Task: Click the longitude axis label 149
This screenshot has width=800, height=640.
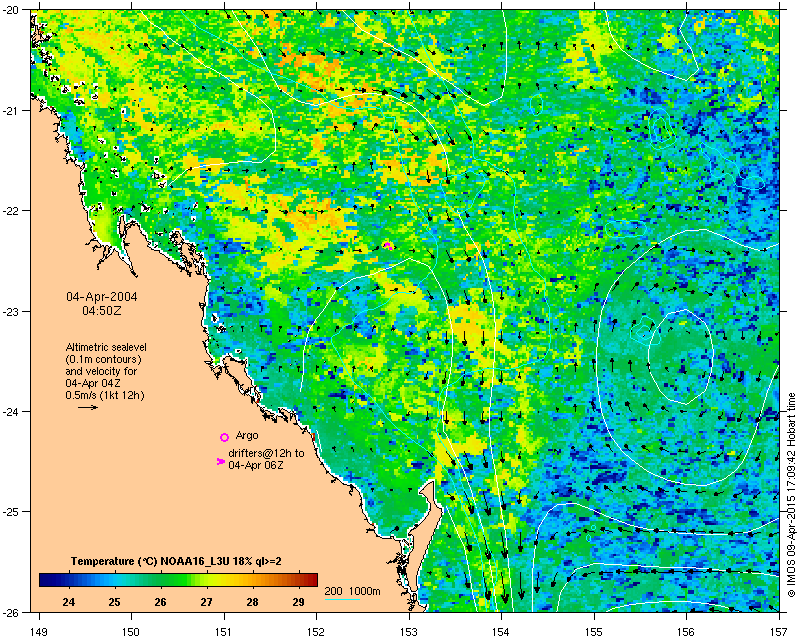Action: point(39,632)
